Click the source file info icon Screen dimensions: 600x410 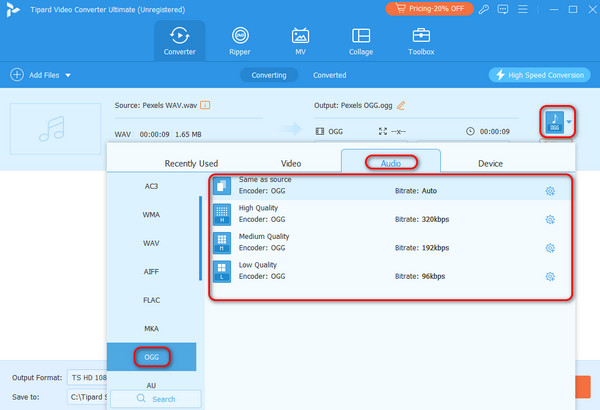[205, 105]
